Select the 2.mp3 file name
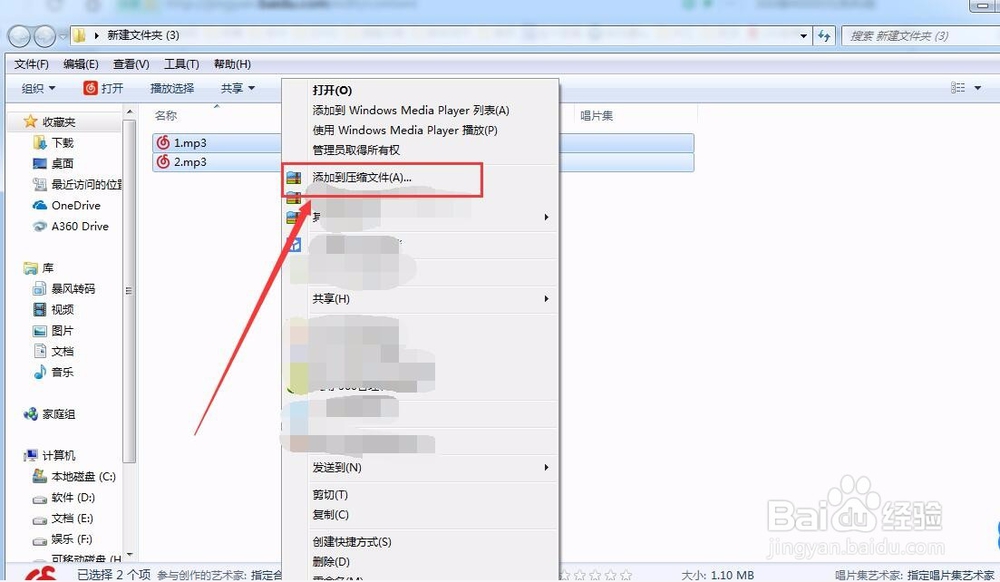Image resolution: width=1000 pixels, height=582 pixels. [x=190, y=162]
